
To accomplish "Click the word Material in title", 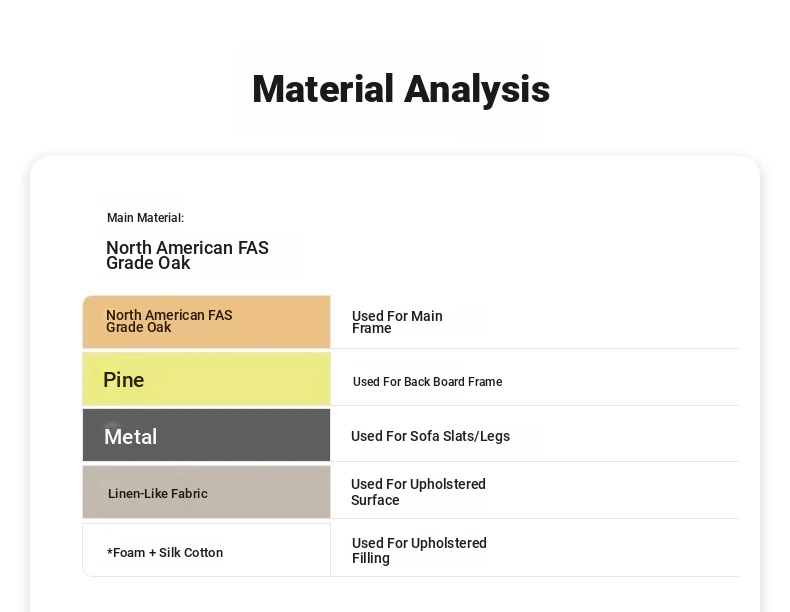I will pyautogui.click(x=323, y=88).
